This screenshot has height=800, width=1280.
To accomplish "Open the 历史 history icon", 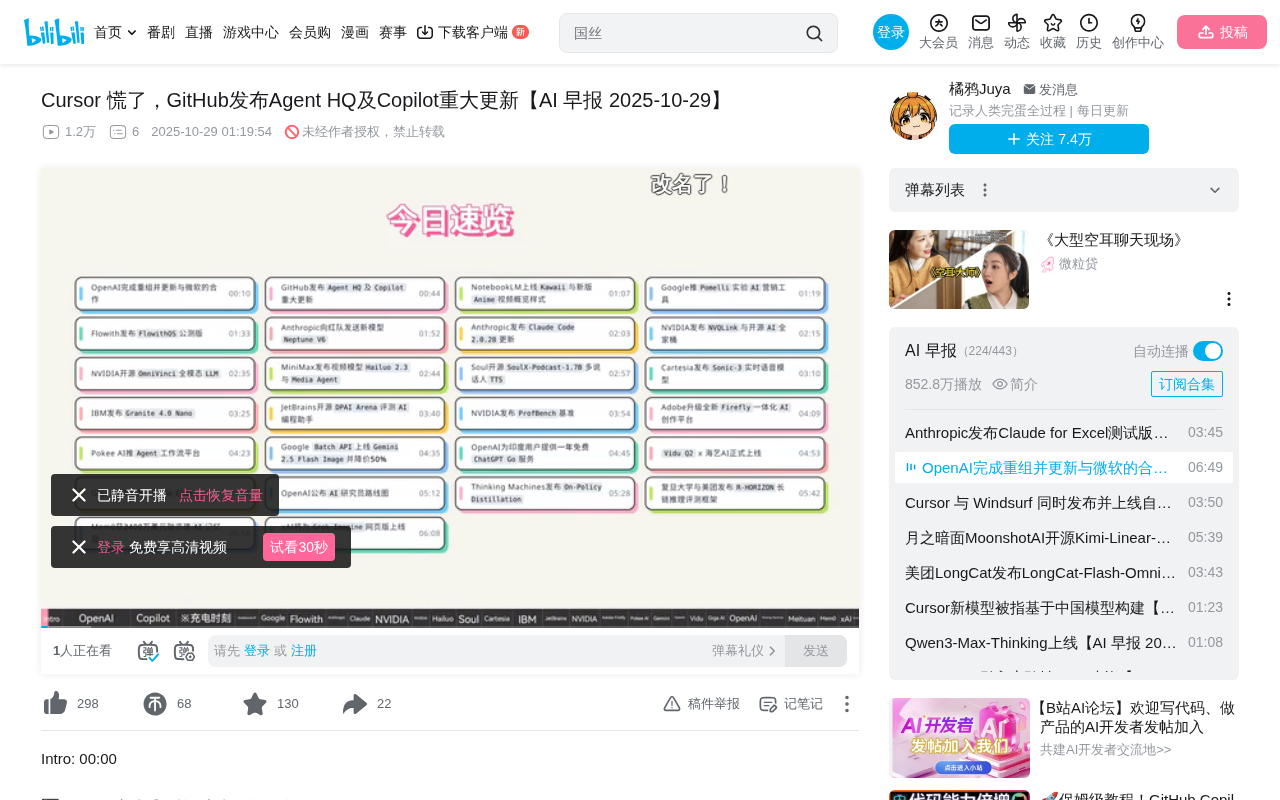I will 1089,23.
